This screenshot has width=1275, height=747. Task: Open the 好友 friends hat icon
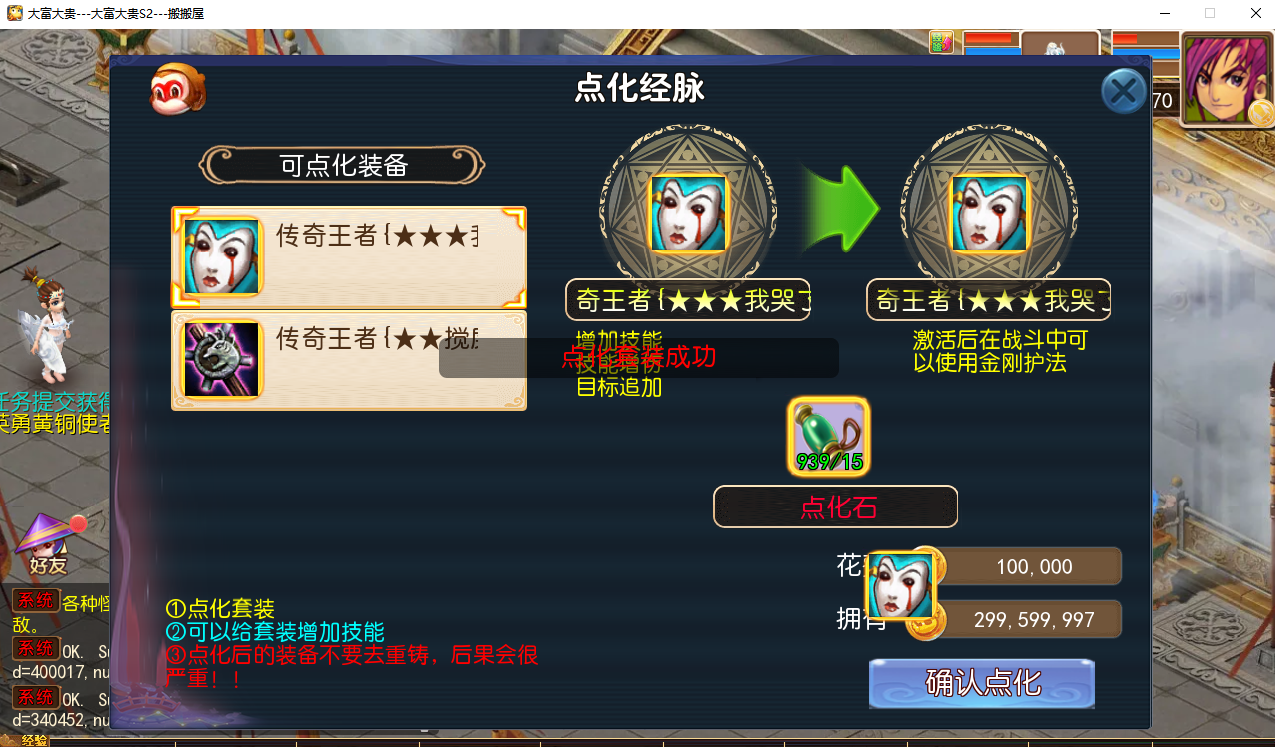click(47, 544)
